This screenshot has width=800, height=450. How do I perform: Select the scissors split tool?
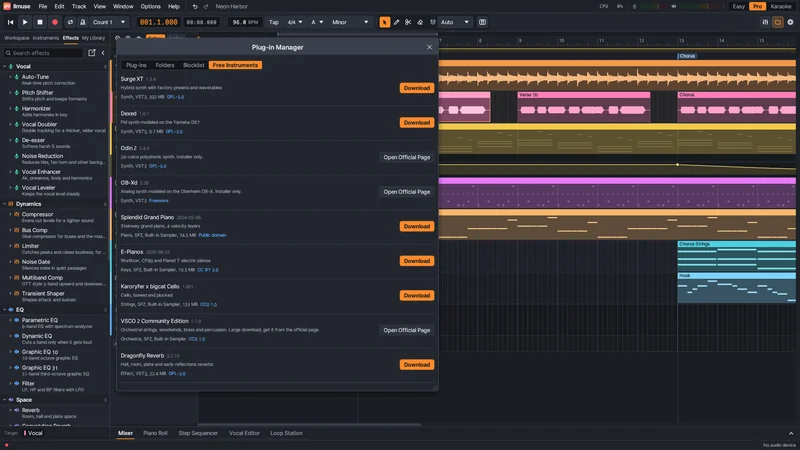pyautogui.click(x=408, y=22)
